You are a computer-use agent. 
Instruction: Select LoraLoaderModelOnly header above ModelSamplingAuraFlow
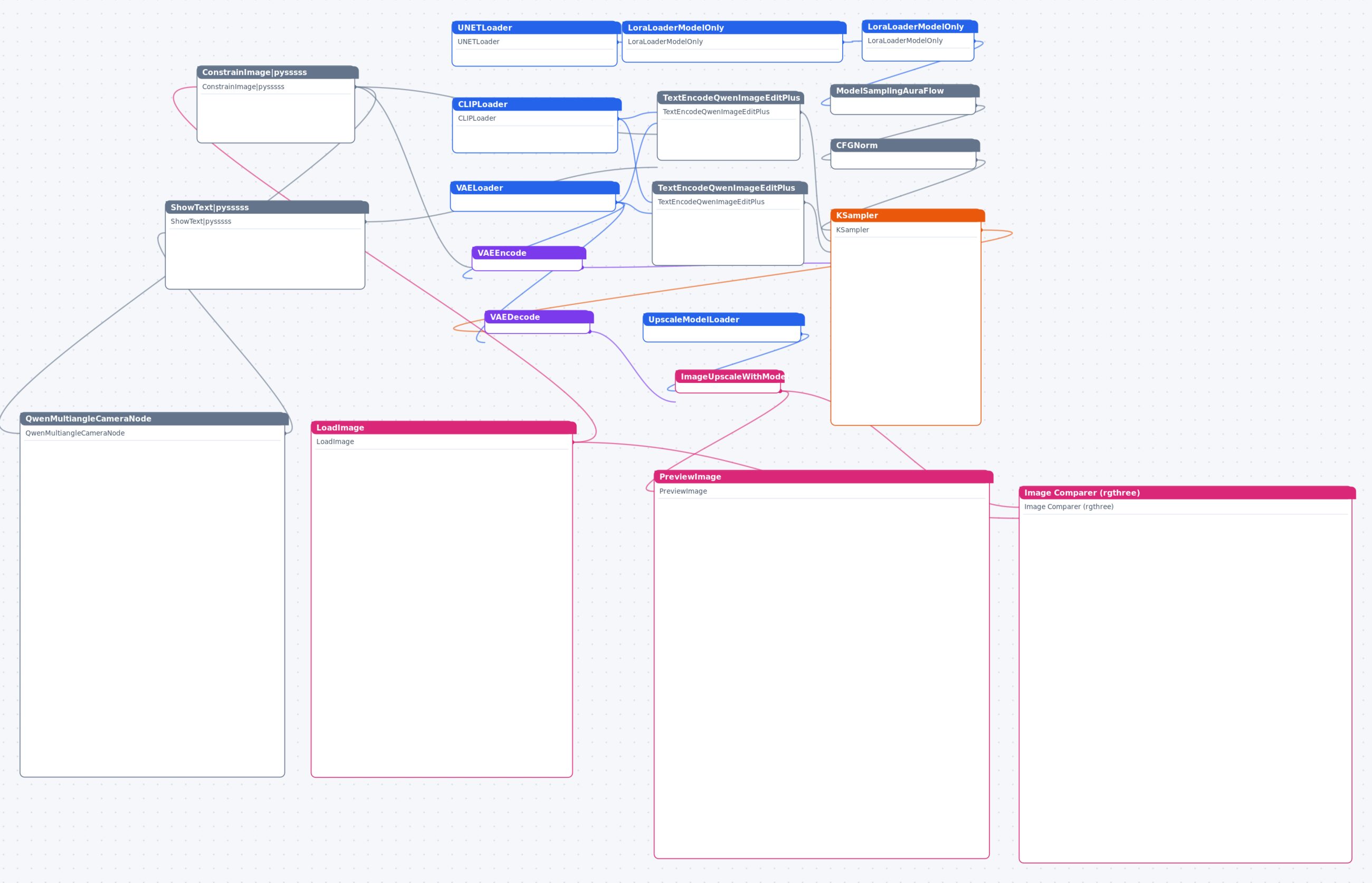tap(919, 26)
